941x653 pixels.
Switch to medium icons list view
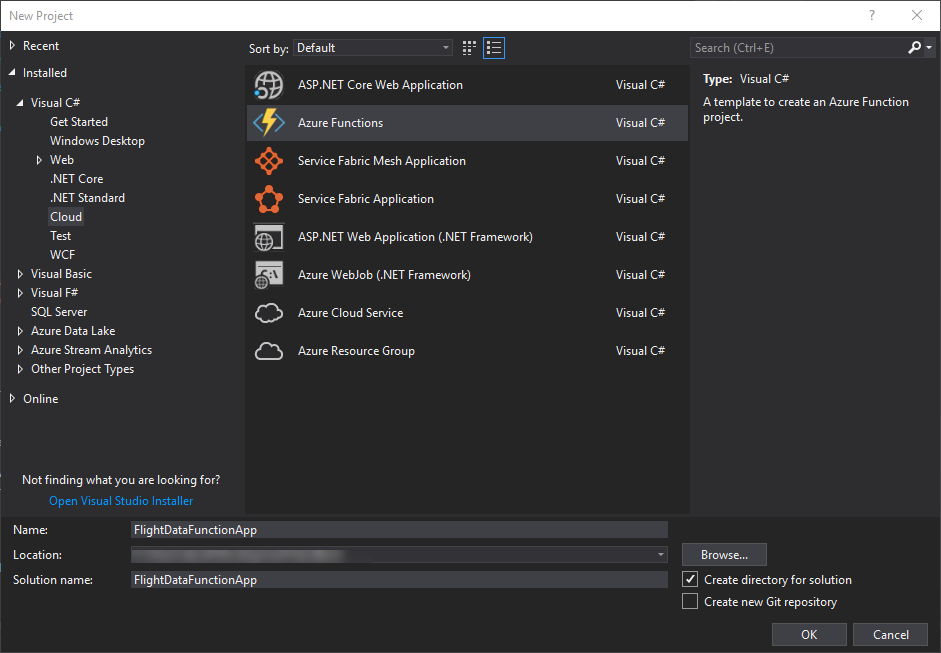point(494,48)
